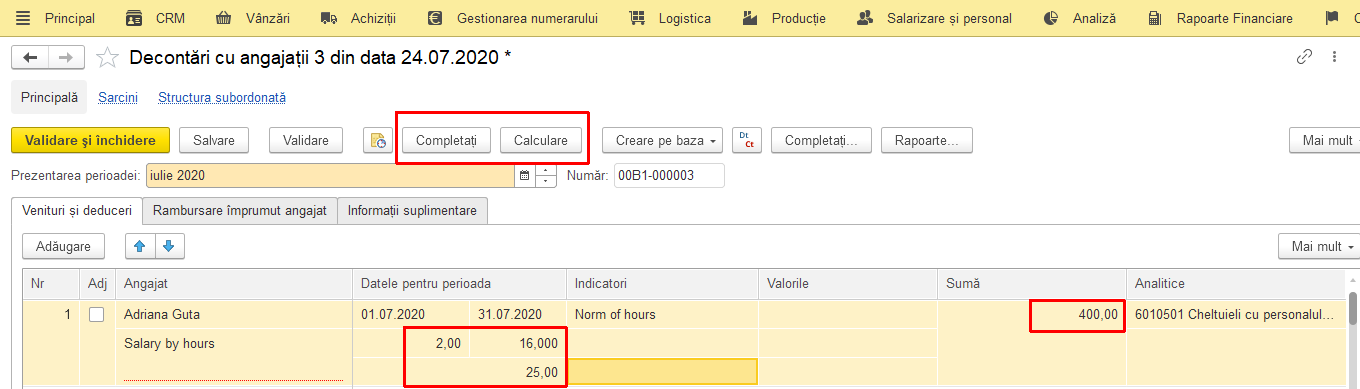
Task: Show Dt/Ct accounting entries icon
Action: click(747, 141)
